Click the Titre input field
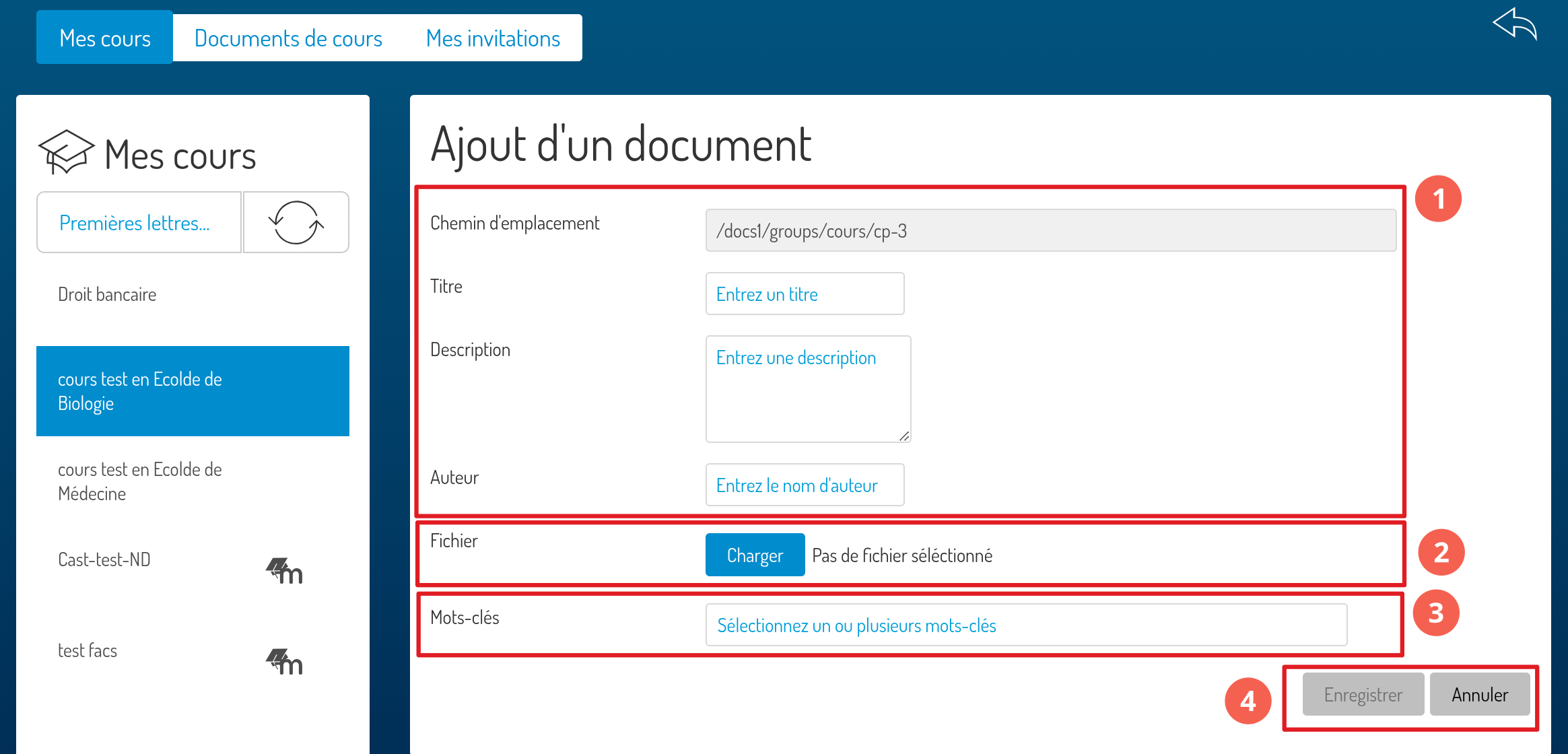This screenshot has width=1568, height=754. 805,294
